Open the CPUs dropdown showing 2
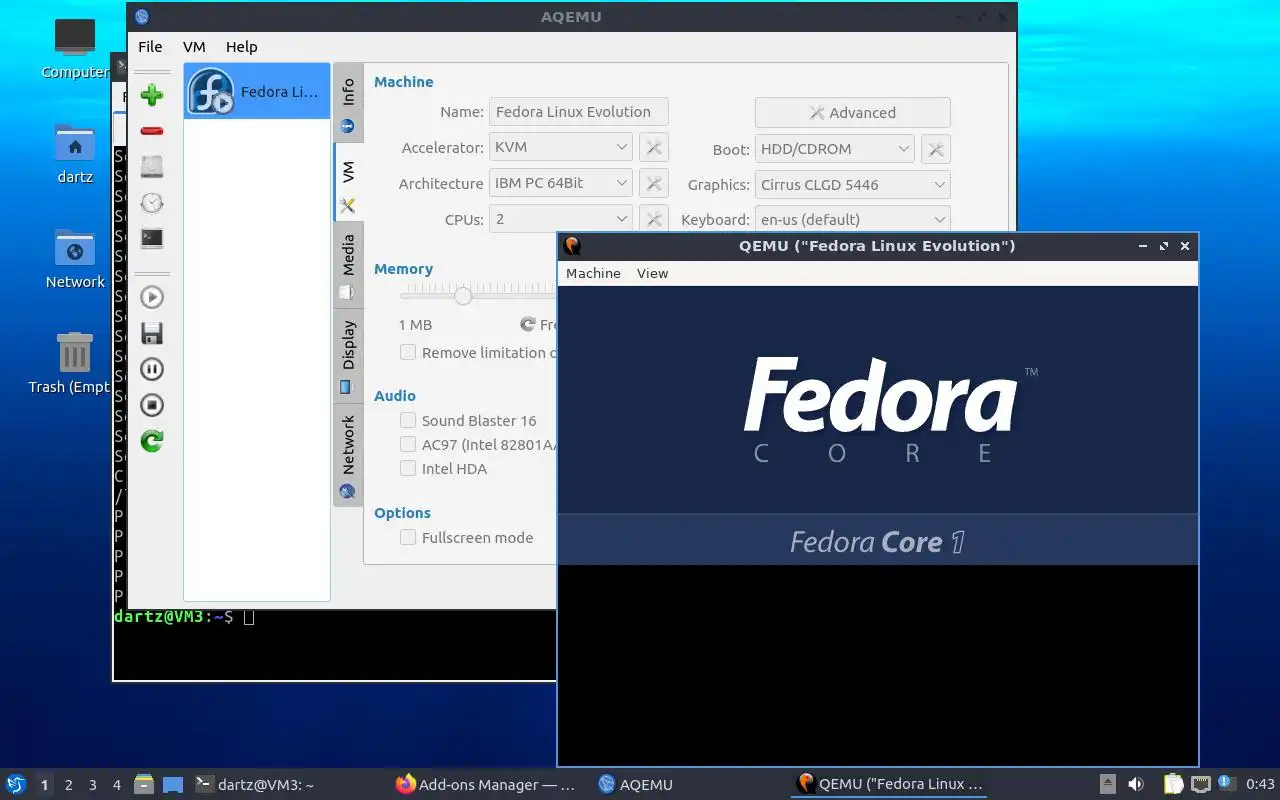Viewport: 1280px width, 800px height. coord(561,219)
